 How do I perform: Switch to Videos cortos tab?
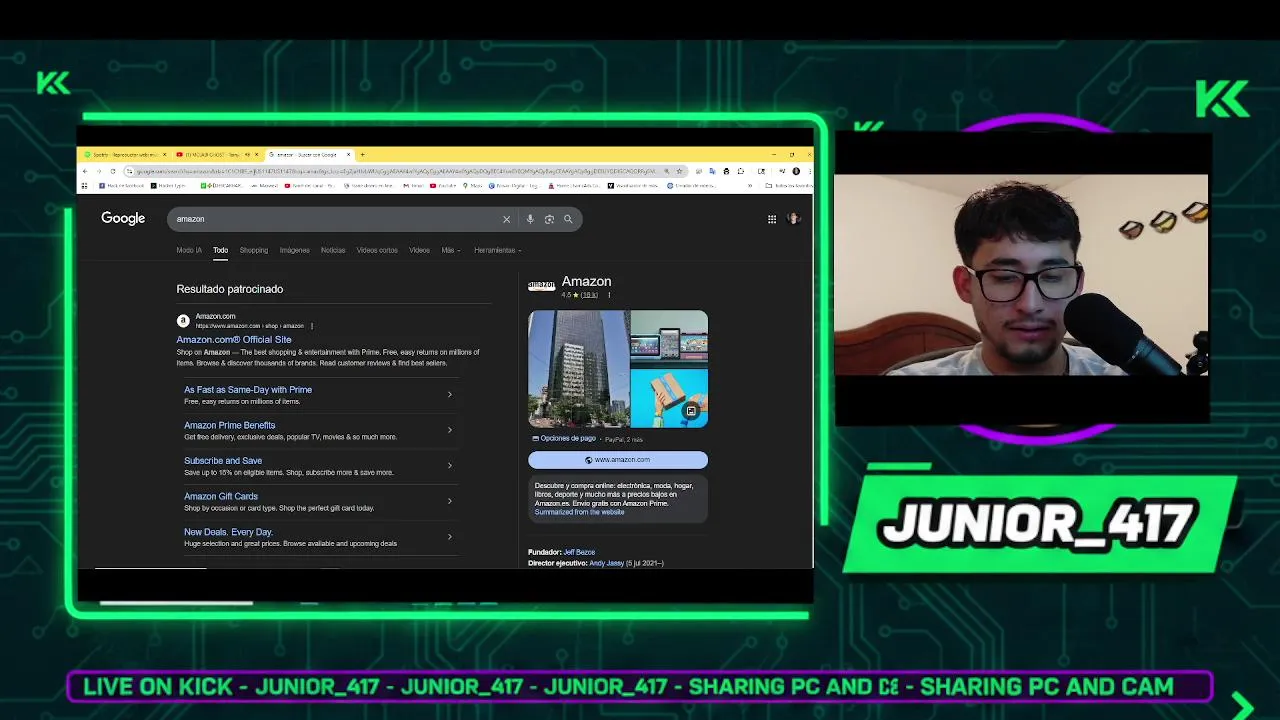point(377,250)
